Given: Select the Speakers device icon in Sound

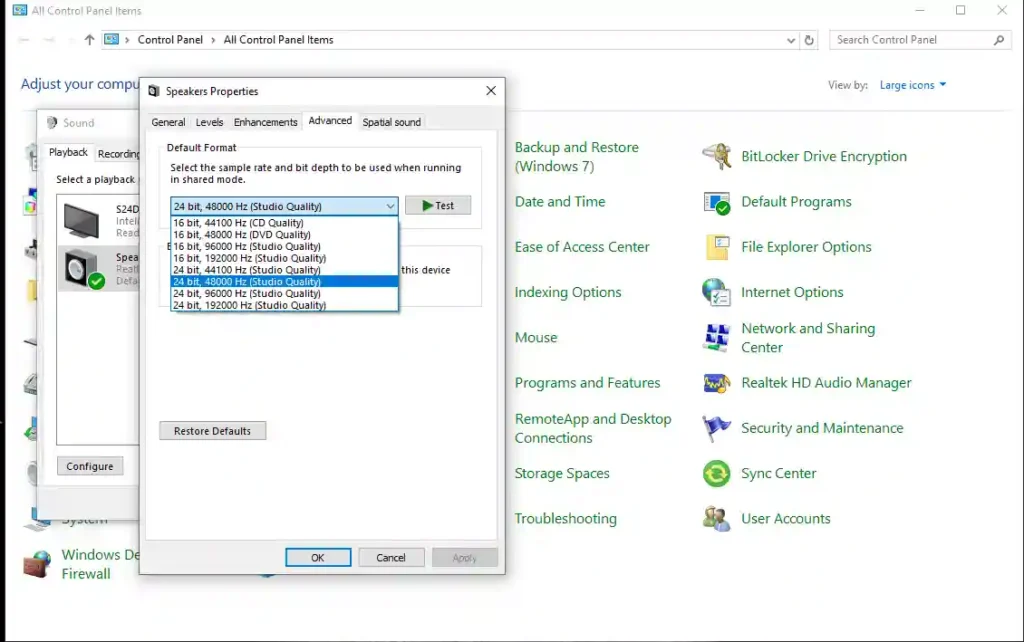Looking at the screenshot, I should [x=84, y=268].
